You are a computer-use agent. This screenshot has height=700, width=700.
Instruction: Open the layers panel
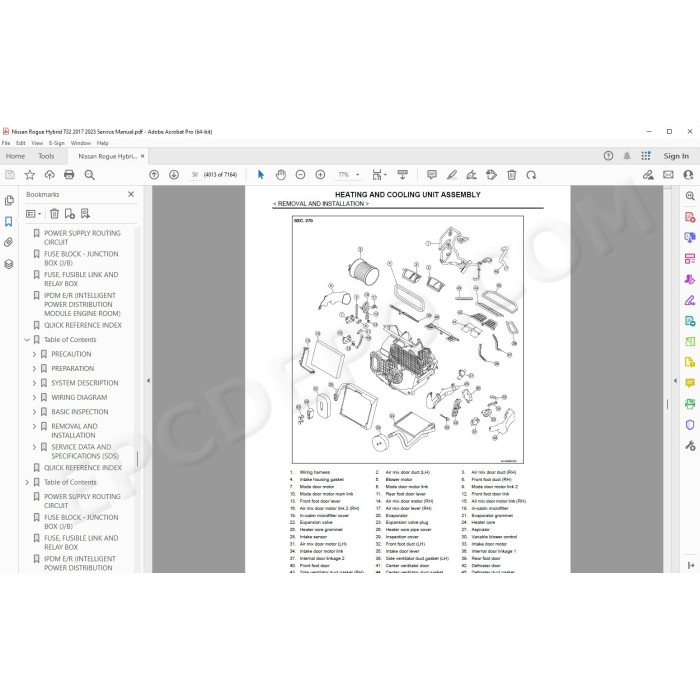click(x=9, y=264)
